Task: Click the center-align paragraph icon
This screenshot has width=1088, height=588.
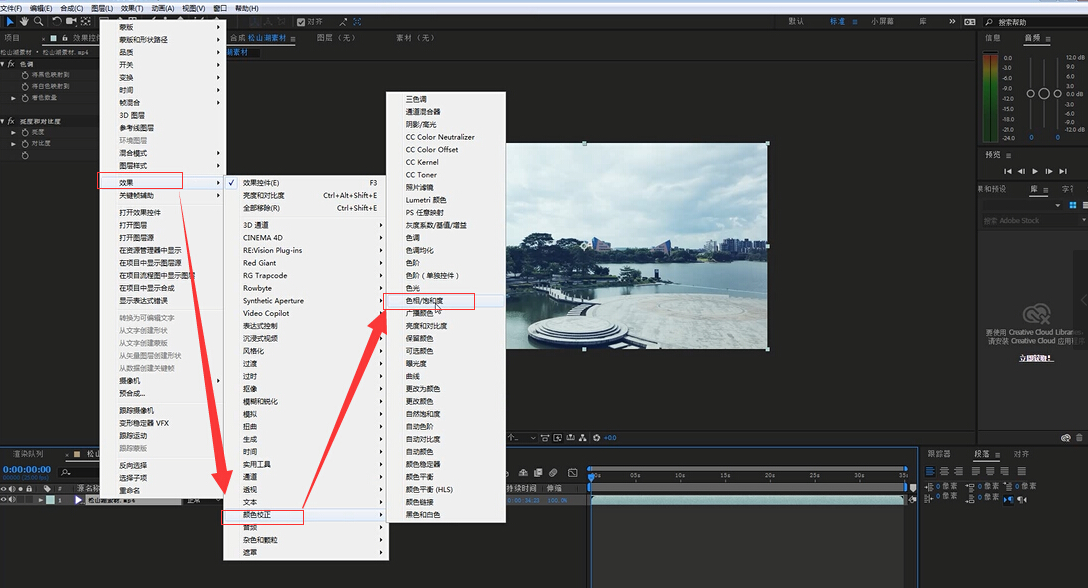Action: pyautogui.click(x=944, y=471)
